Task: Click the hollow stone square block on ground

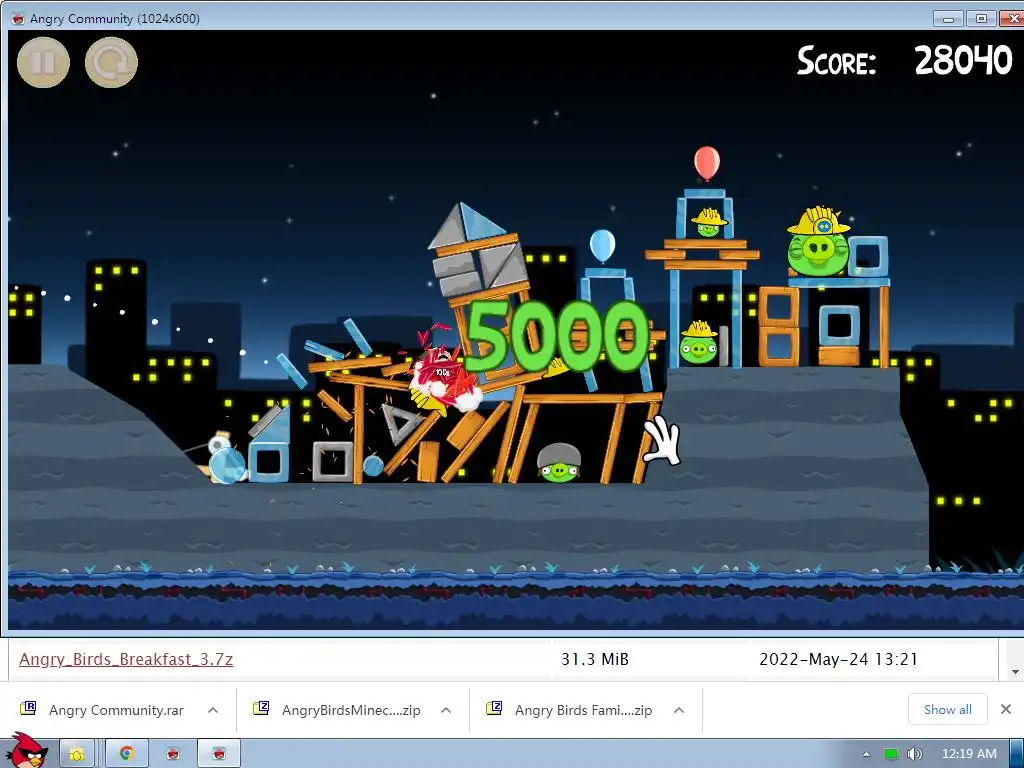Action: pyautogui.click(x=333, y=461)
